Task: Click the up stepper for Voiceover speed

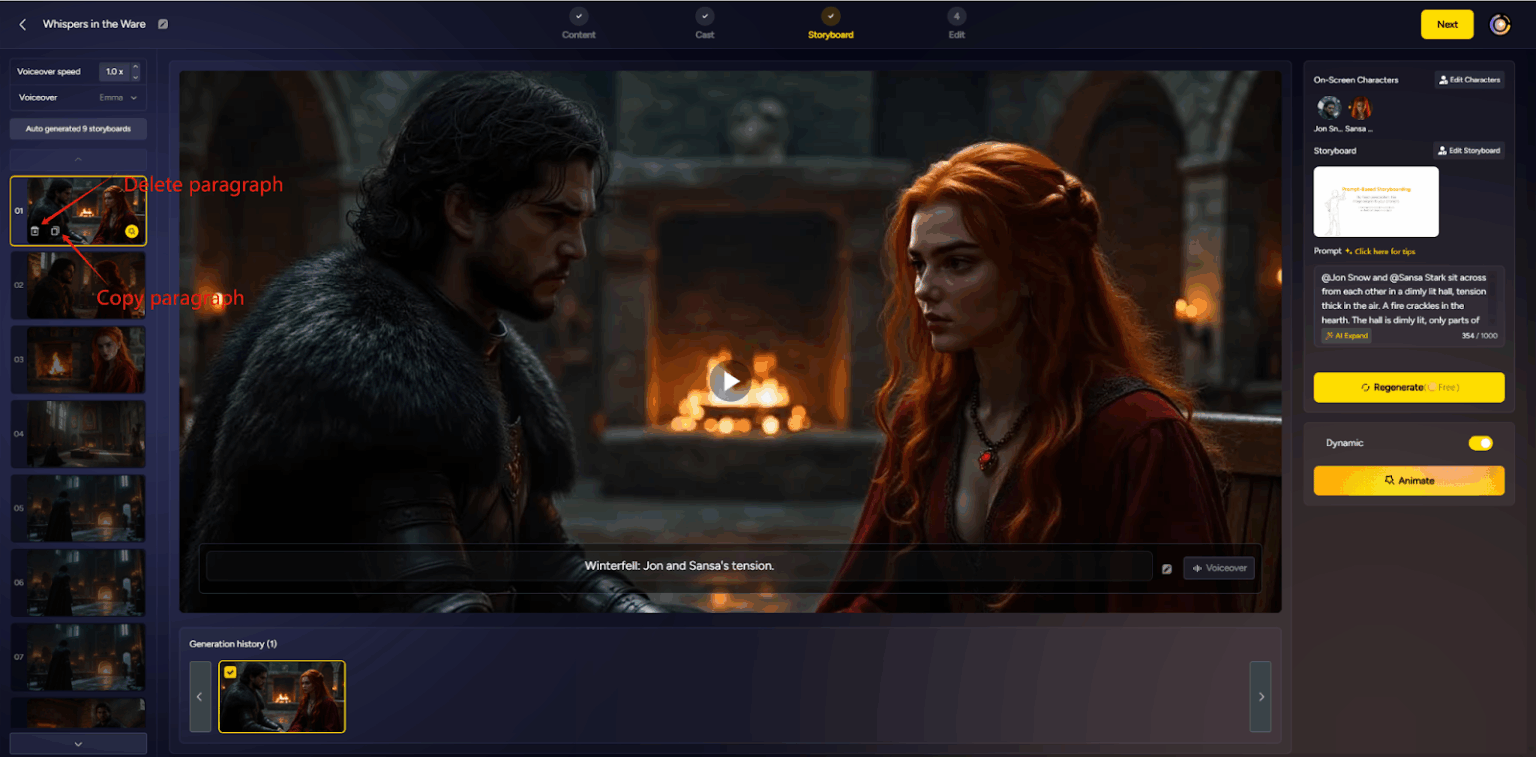Action: click(x=134, y=68)
